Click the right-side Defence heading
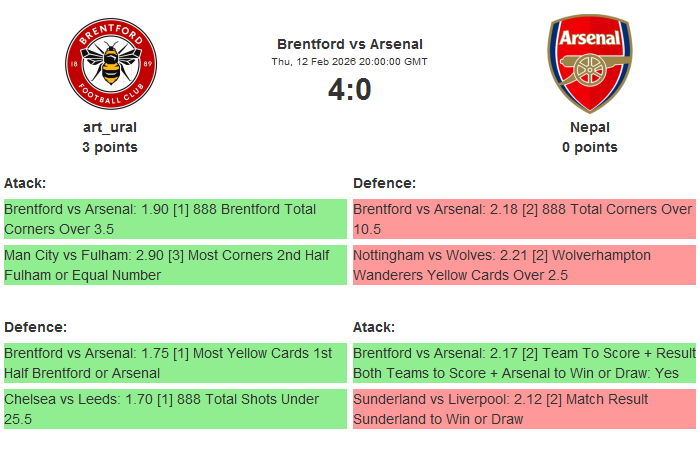The height and width of the screenshot is (460, 700). click(x=384, y=183)
